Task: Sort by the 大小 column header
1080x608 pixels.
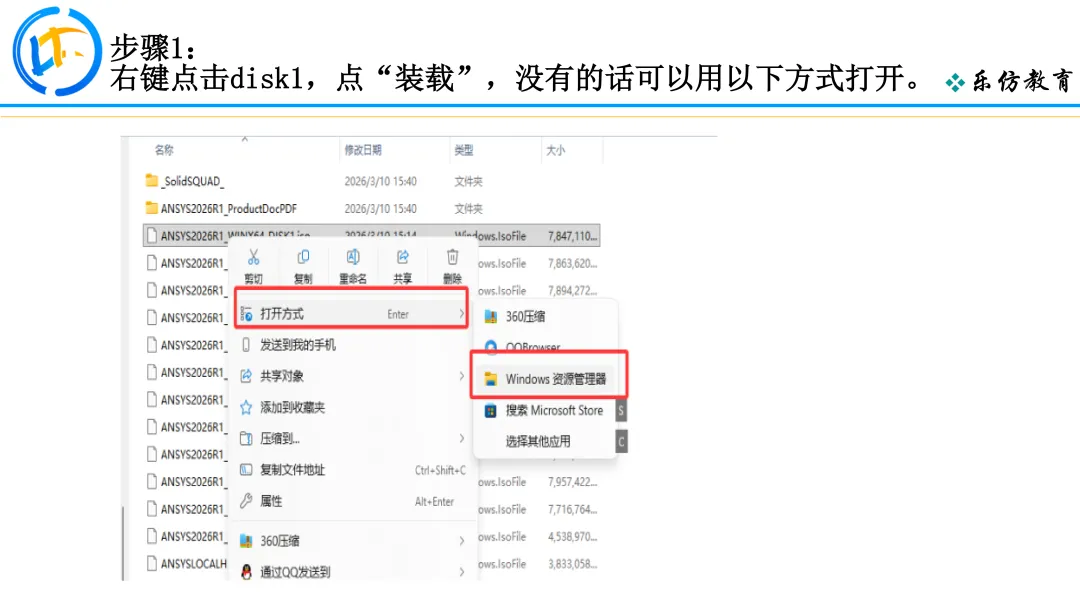Action: coord(556,150)
